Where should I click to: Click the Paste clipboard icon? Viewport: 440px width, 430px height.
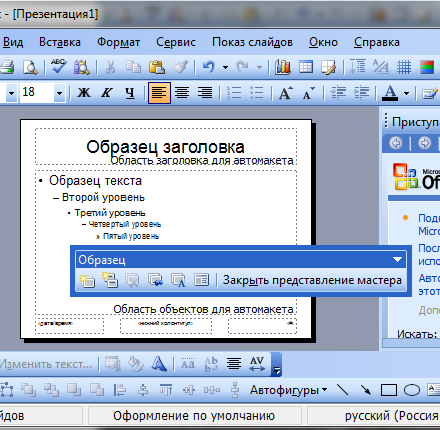click(x=157, y=67)
